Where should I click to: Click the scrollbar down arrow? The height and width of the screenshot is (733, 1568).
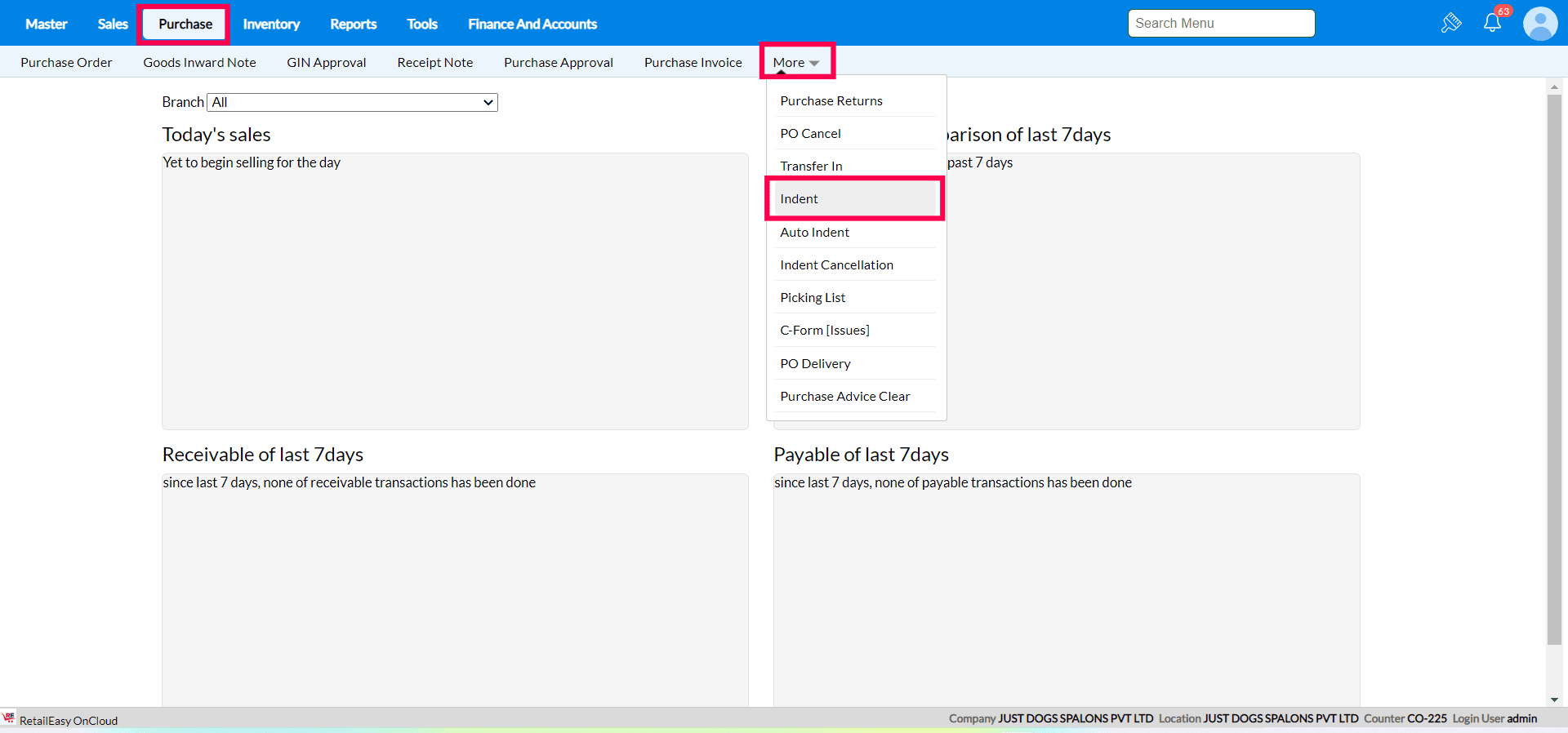point(1554,700)
